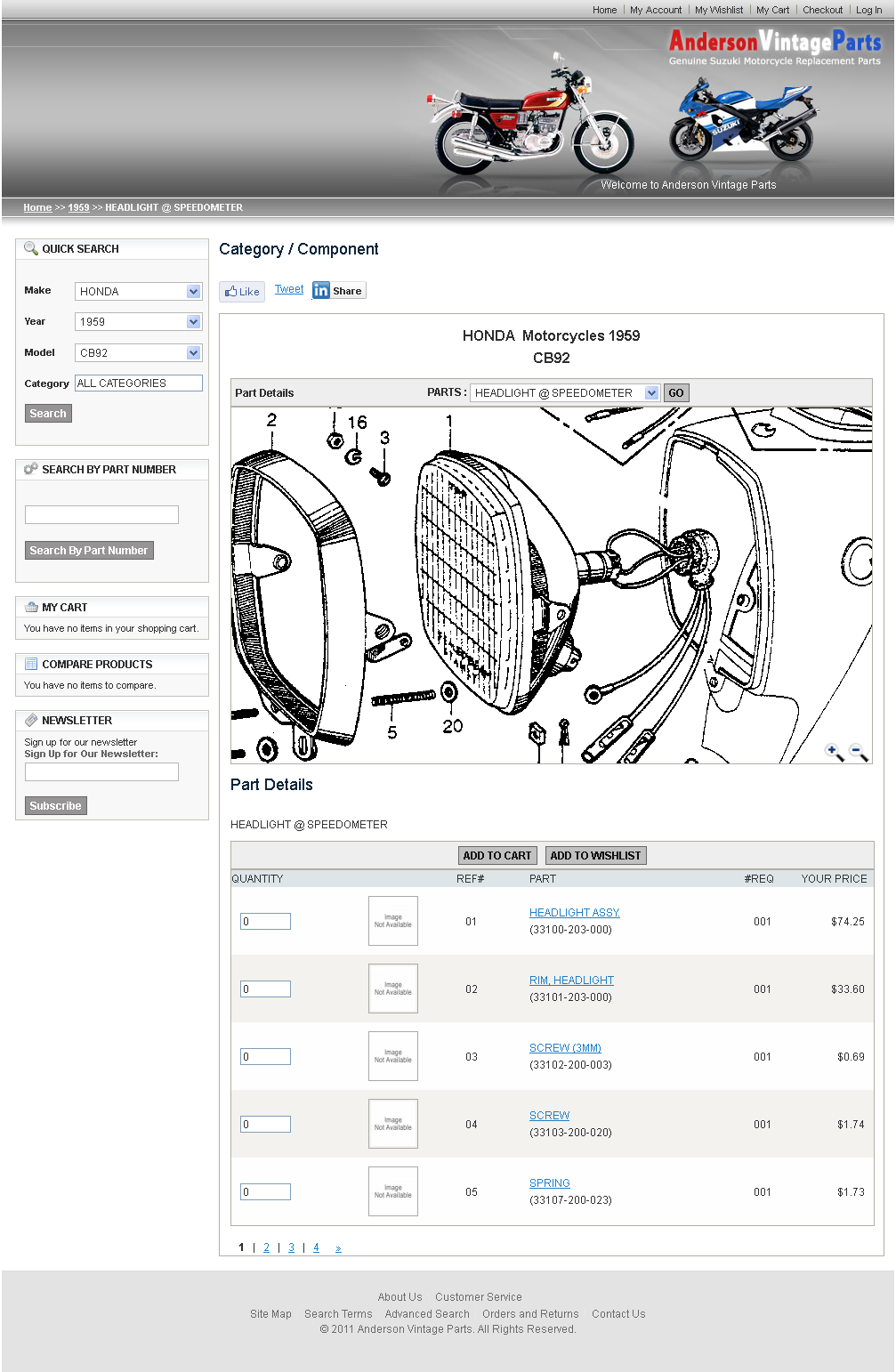Image resolution: width=896 pixels, height=1372 pixels.
Task: Open the Model dropdown showing CB92
Action: click(x=139, y=352)
